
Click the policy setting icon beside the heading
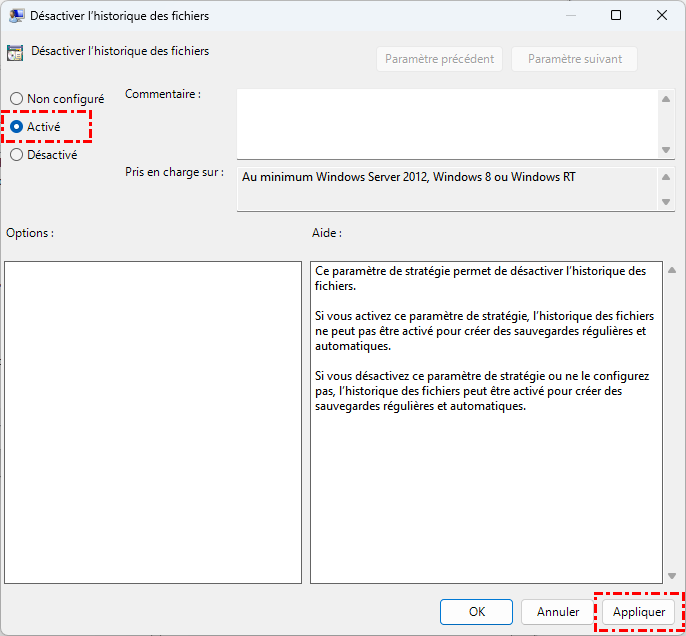click(15, 53)
